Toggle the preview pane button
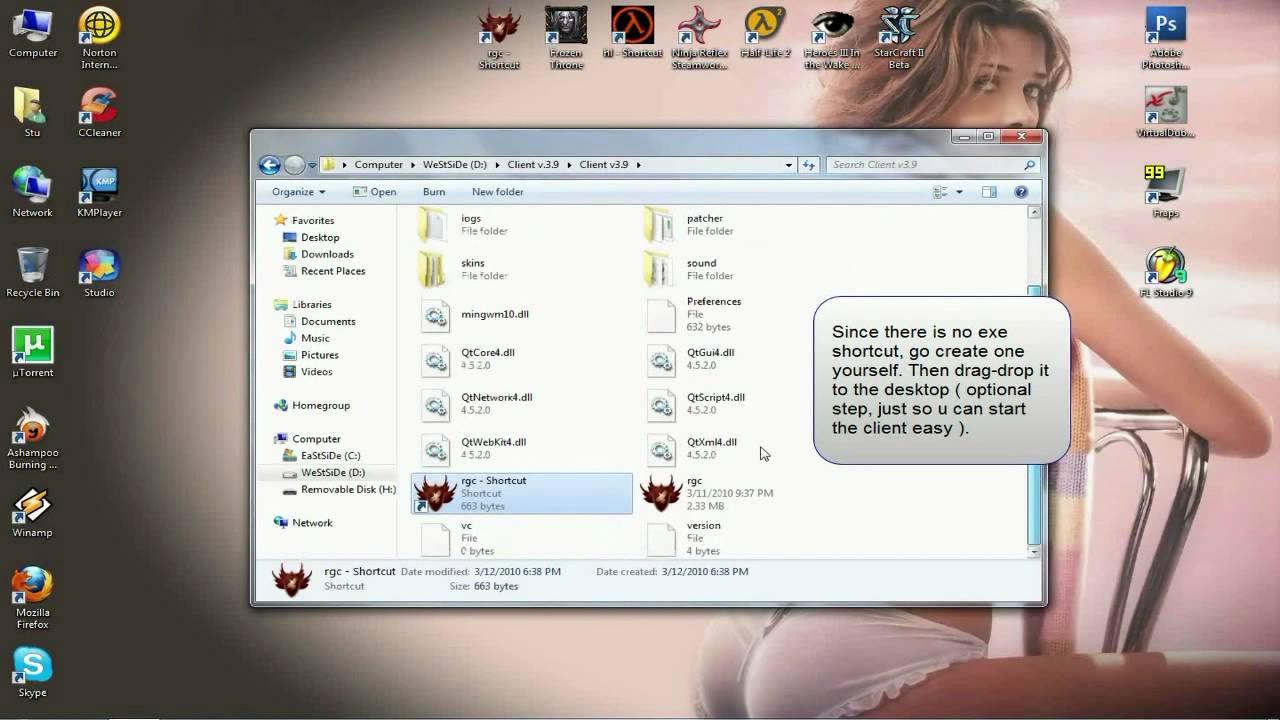Viewport: 1280px width, 720px height. click(989, 192)
